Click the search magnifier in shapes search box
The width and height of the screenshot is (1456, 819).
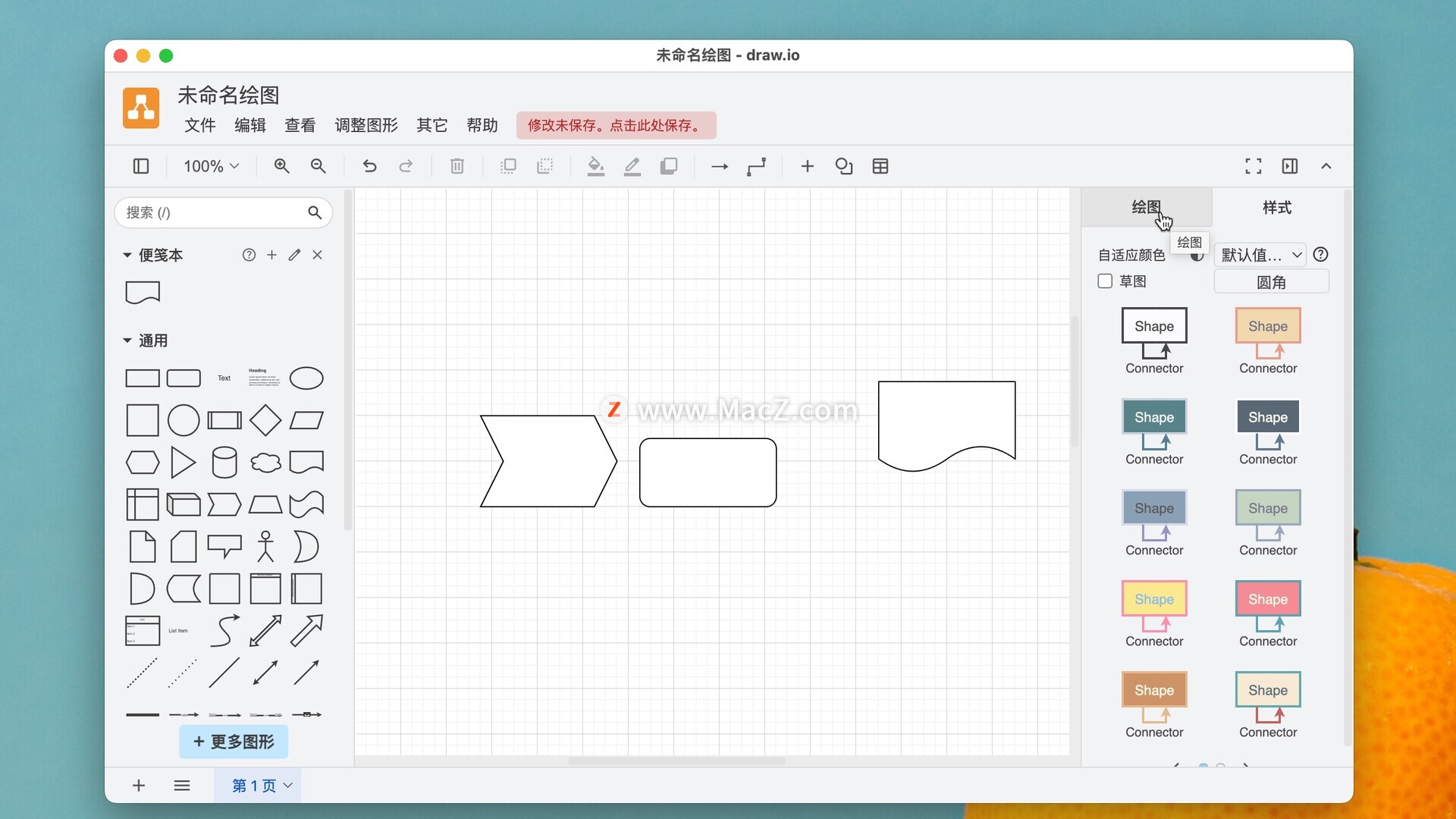point(315,213)
